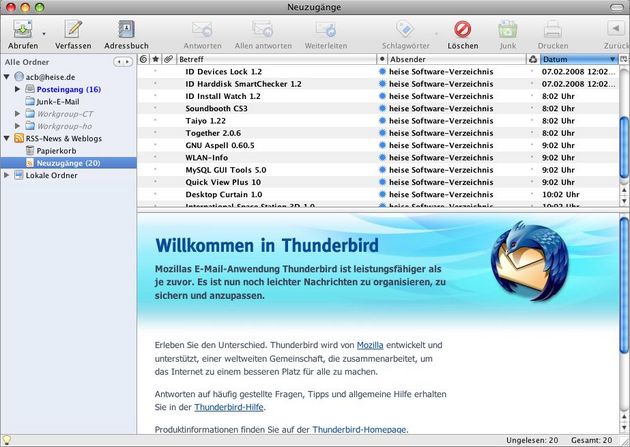Viewport: 630px width, 447px height.
Task: Select the acb@heise.de account
Action: (50, 77)
